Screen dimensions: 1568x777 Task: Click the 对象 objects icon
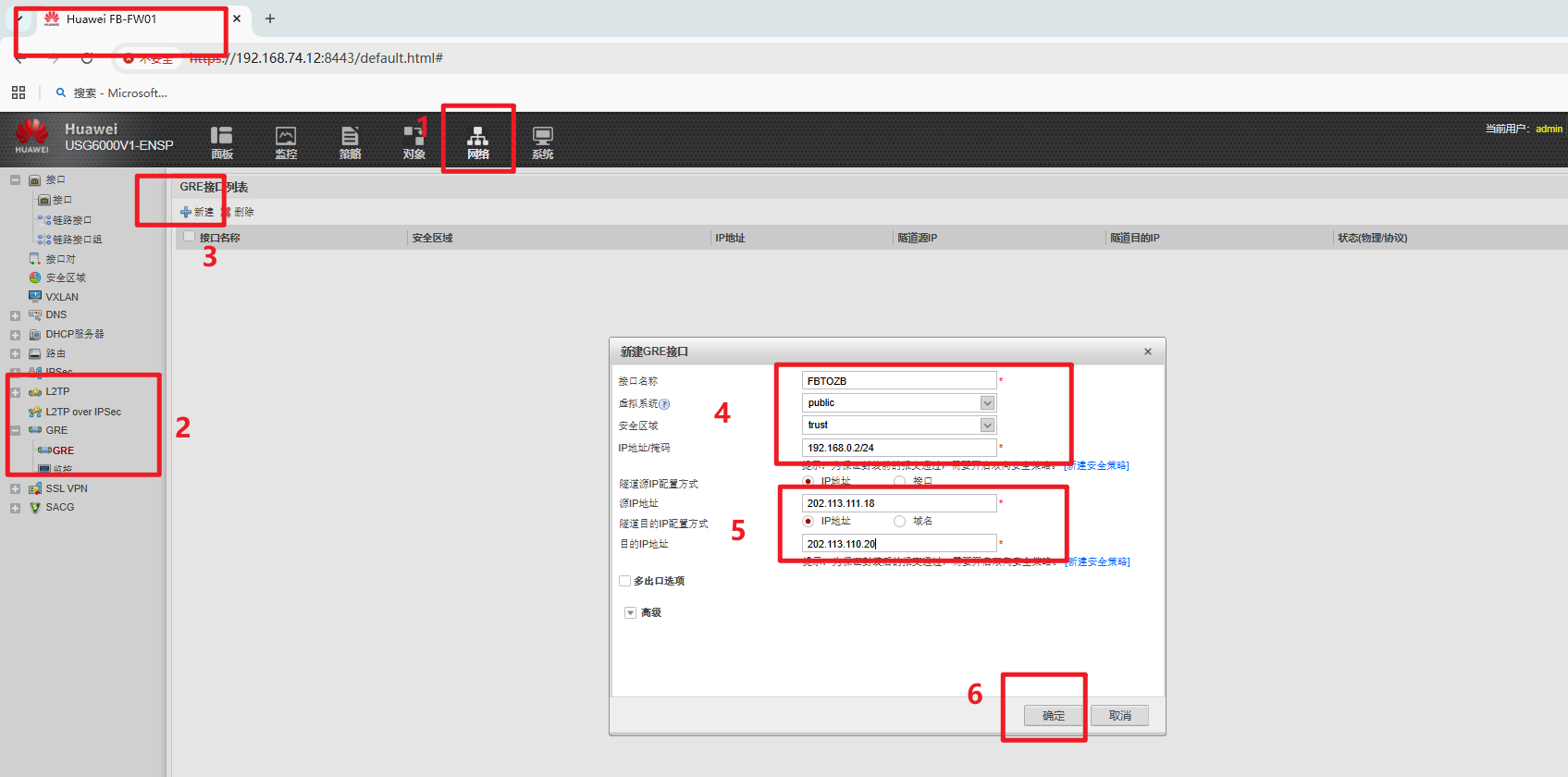coord(414,142)
